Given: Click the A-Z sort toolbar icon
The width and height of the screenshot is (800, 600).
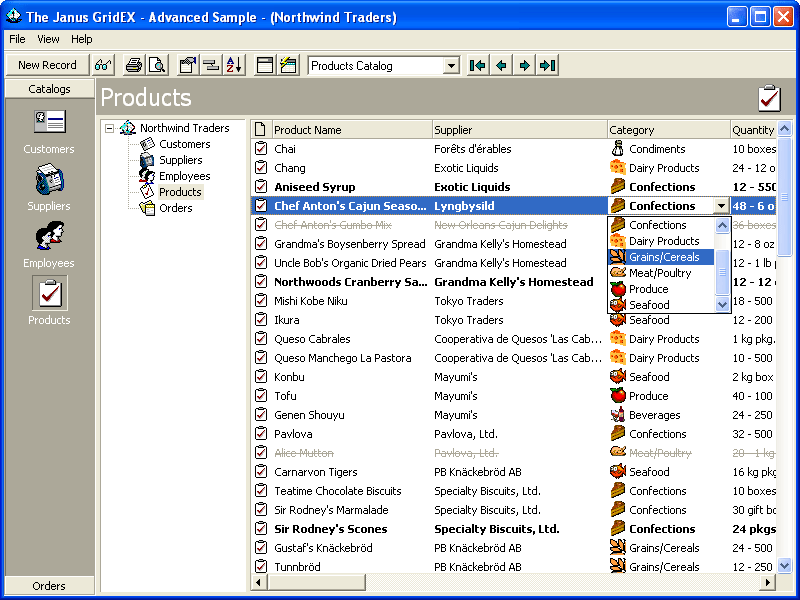Looking at the screenshot, I should (234, 65).
